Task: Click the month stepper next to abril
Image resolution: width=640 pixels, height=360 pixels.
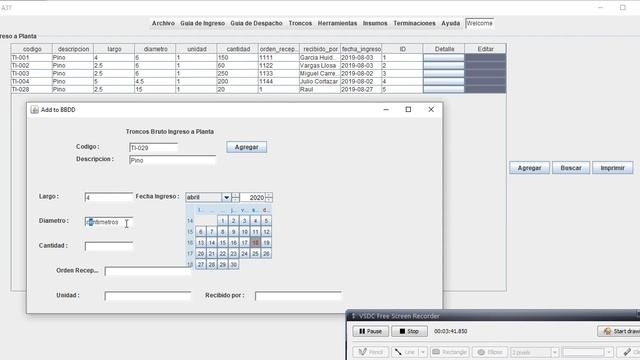Action: tap(236, 197)
